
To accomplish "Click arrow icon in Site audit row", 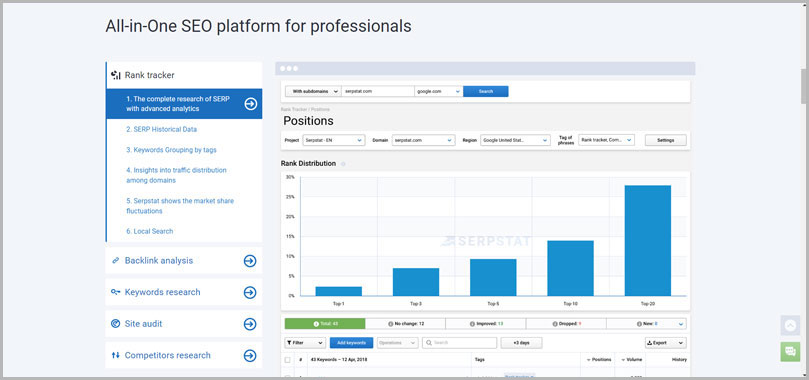I will click(x=250, y=324).
